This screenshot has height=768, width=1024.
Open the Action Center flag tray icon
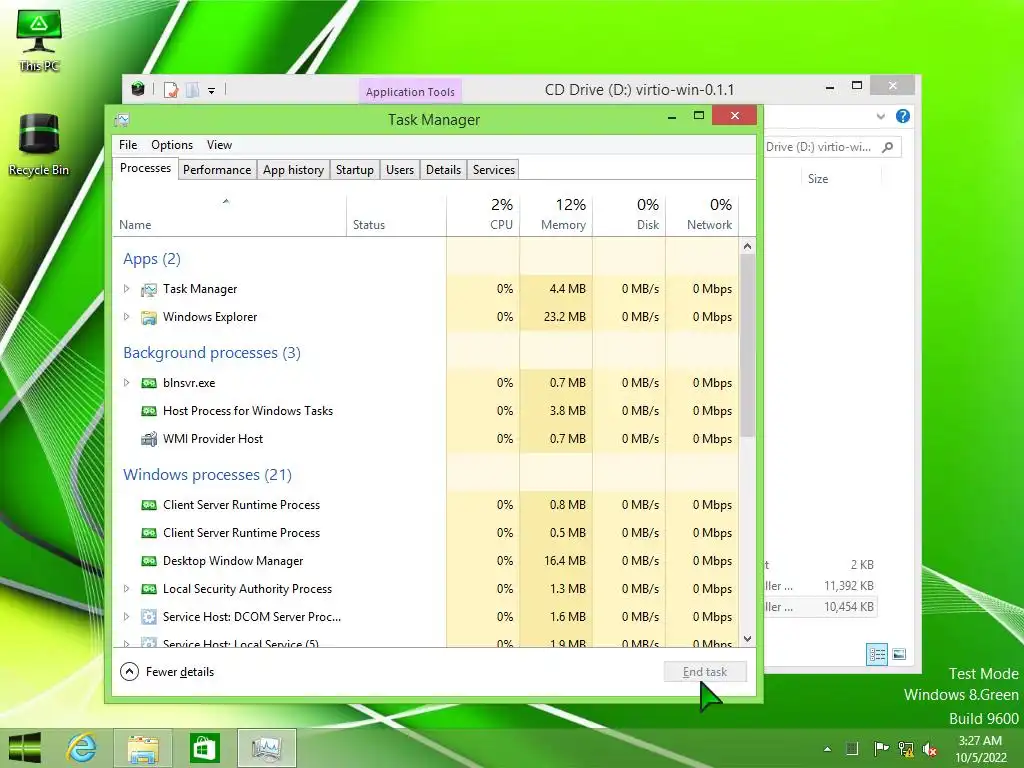tap(880, 749)
